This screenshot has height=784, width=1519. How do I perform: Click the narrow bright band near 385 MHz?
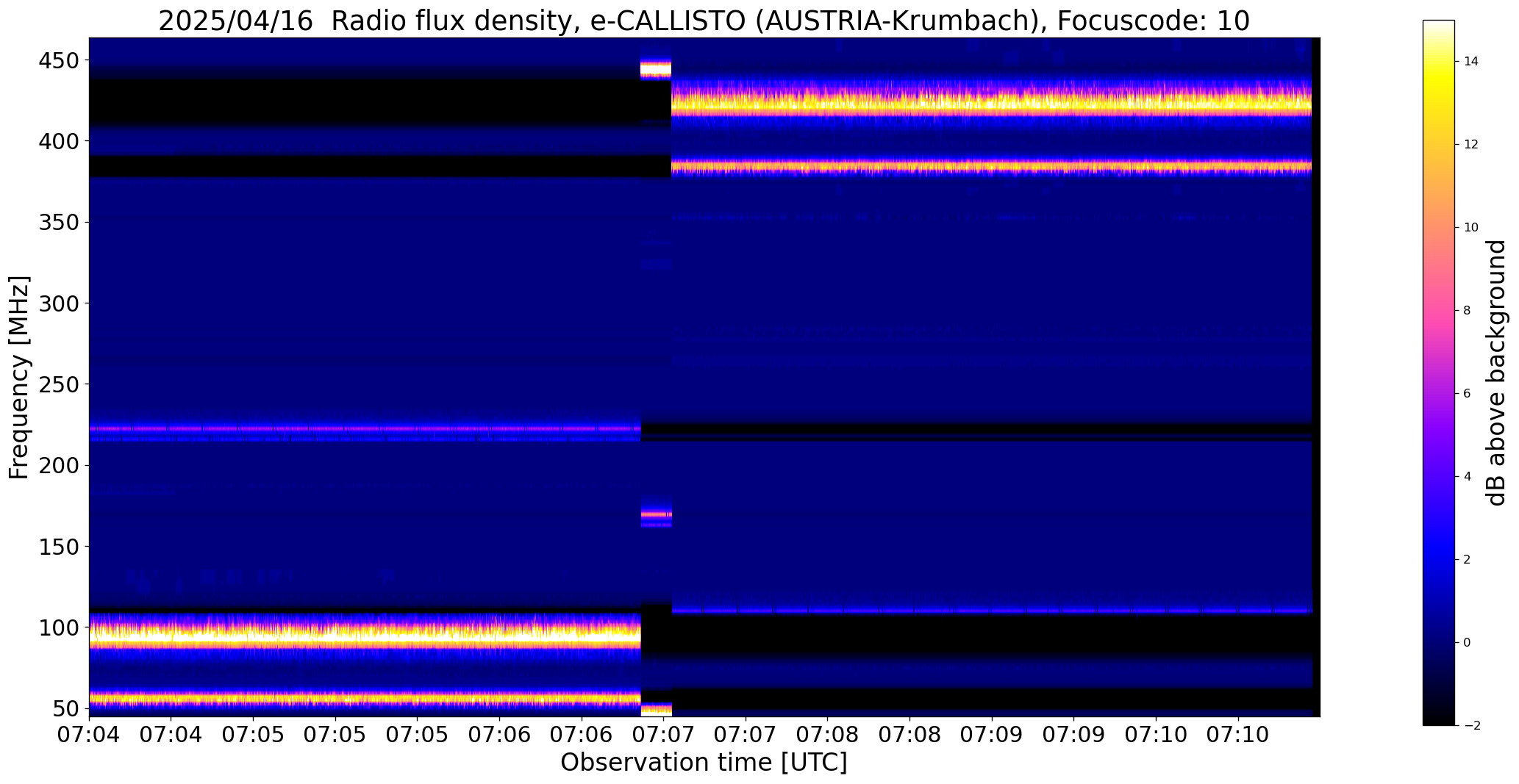point(991,167)
